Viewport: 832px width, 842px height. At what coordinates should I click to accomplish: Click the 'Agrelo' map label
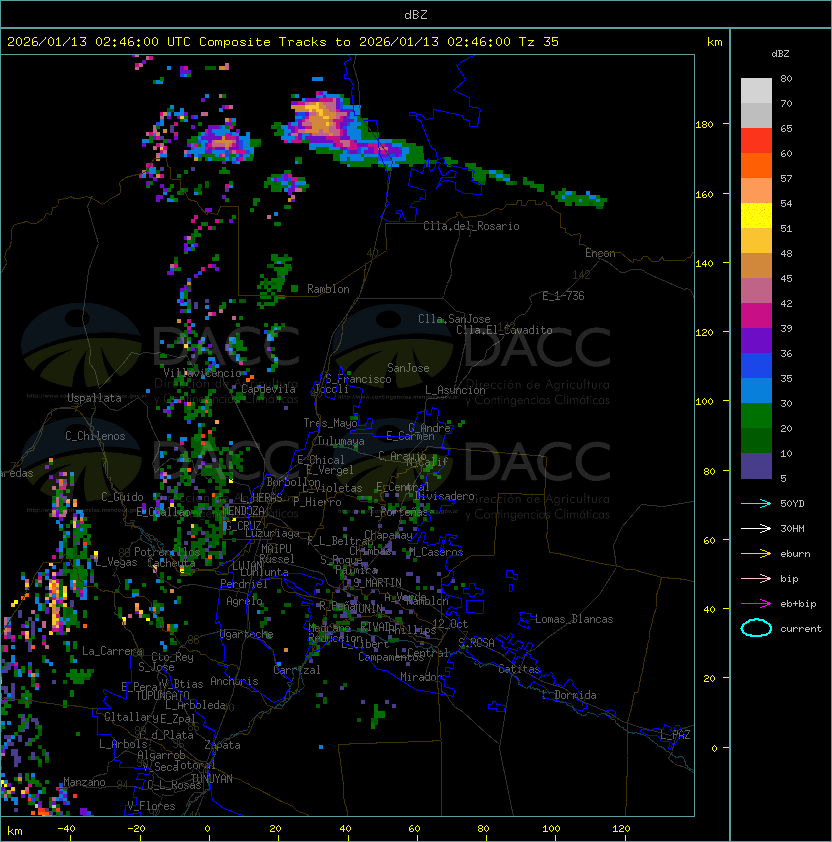[x=244, y=601]
